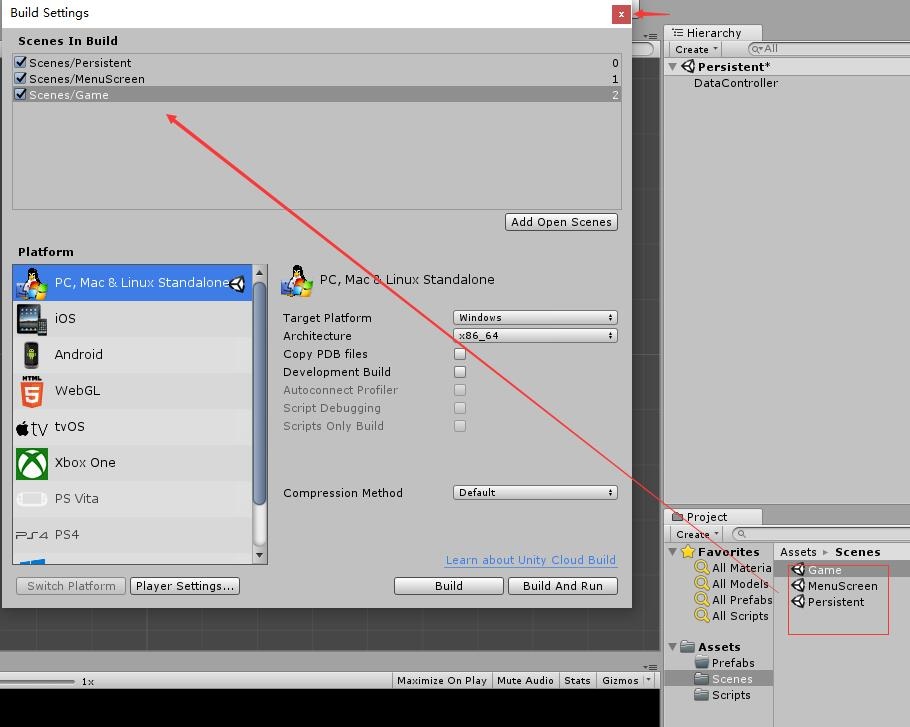Switch to the Hierarchy tab
Image resolution: width=910 pixels, height=727 pixels.
(713, 33)
